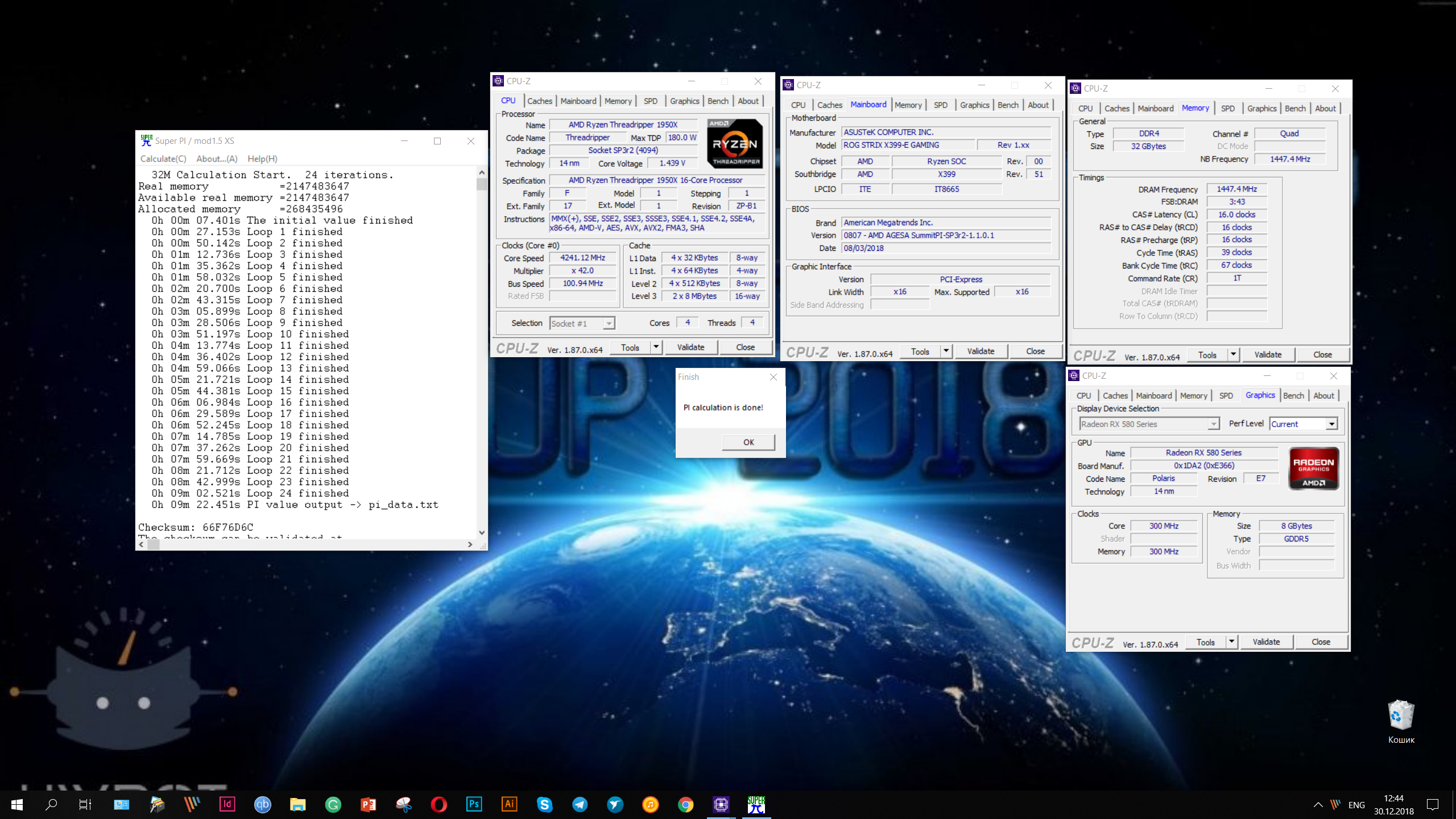Open the Help(H) menu in Super PI
1456x819 pixels.
[262, 159]
